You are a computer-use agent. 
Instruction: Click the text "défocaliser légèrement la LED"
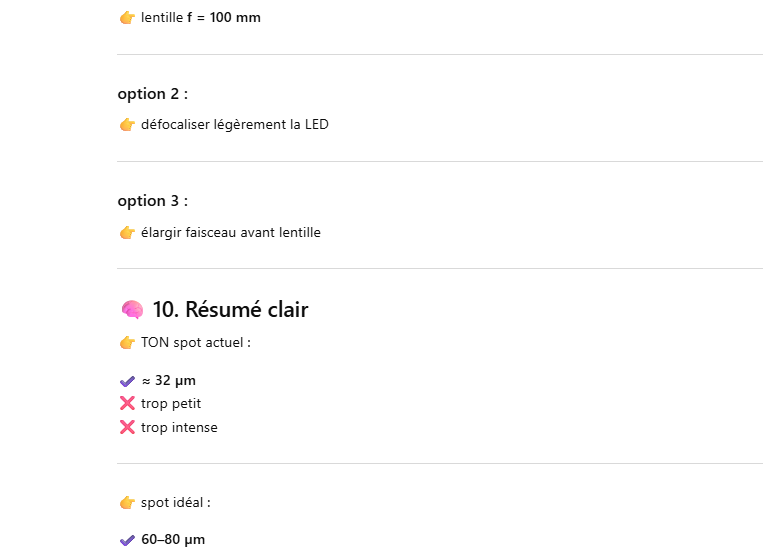[234, 125]
